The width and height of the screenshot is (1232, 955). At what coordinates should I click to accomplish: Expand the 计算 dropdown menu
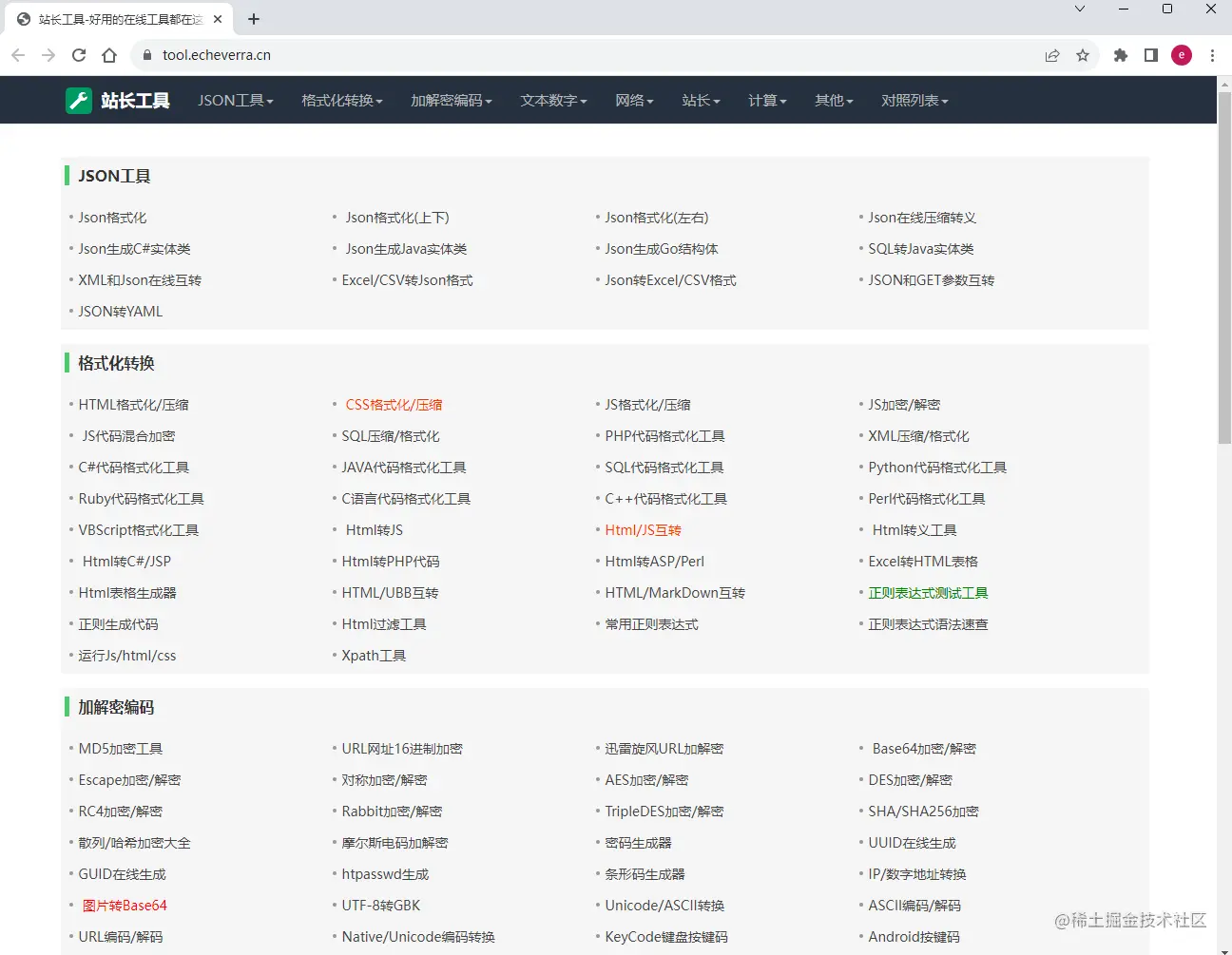767,100
